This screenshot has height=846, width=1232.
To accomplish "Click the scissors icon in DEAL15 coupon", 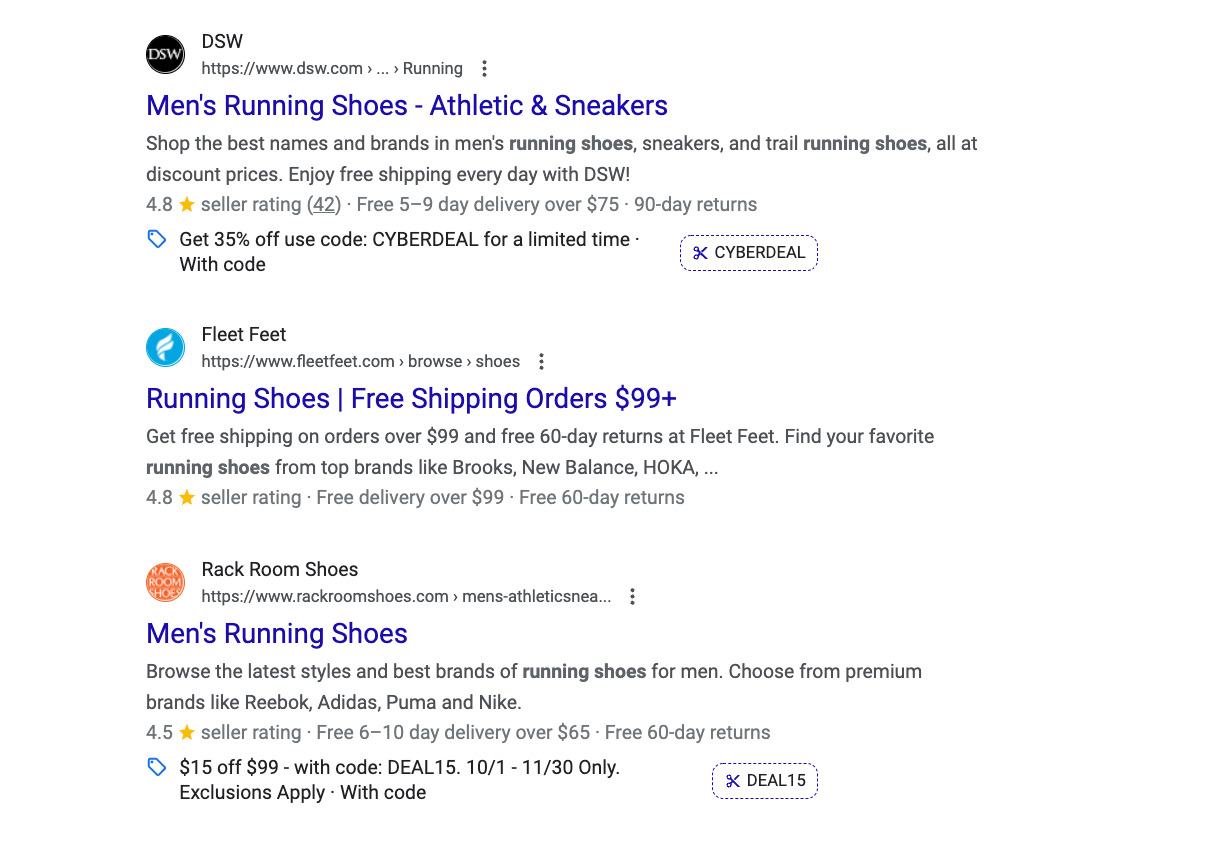I will point(732,781).
